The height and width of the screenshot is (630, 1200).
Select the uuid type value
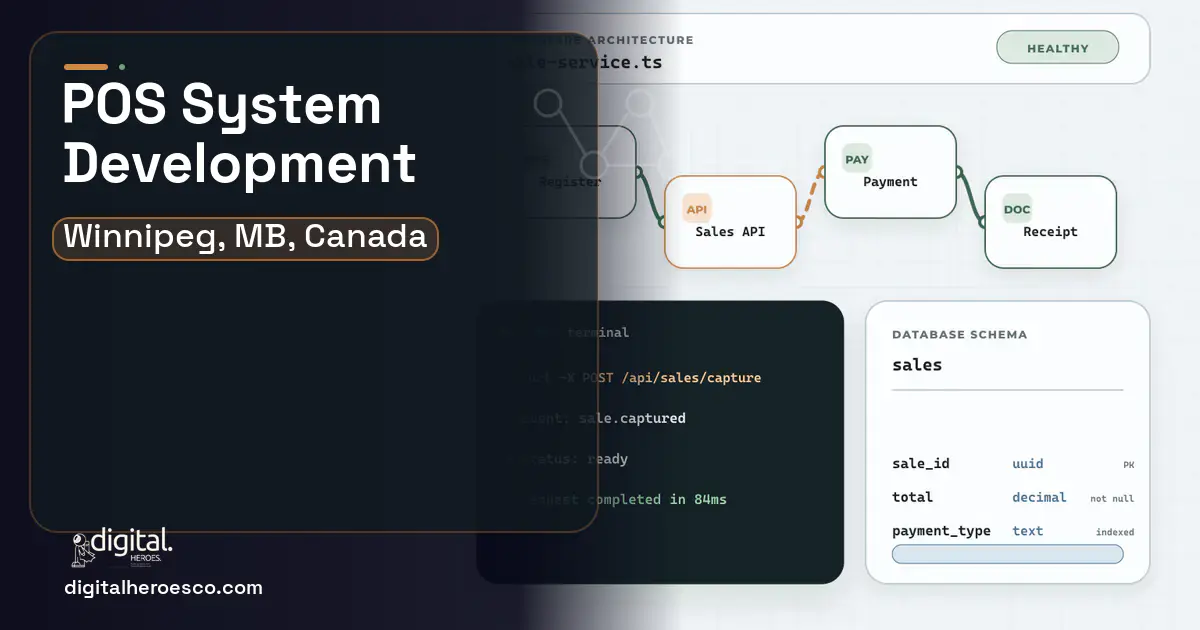click(x=1028, y=464)
